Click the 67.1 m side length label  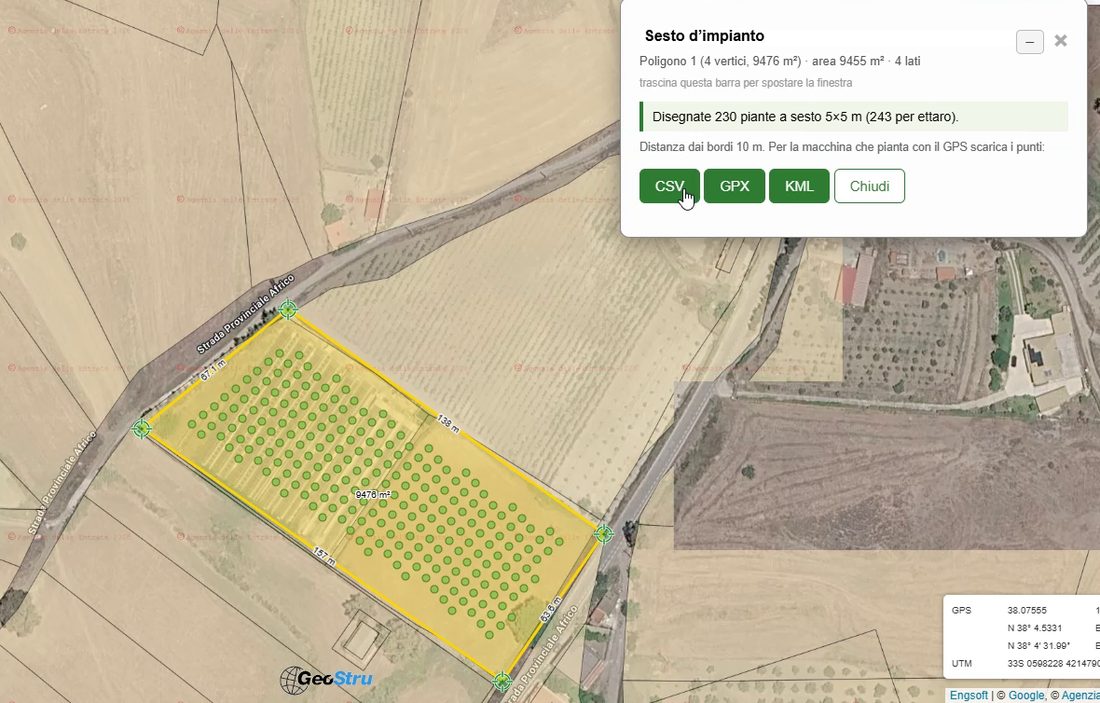point(213,370)
